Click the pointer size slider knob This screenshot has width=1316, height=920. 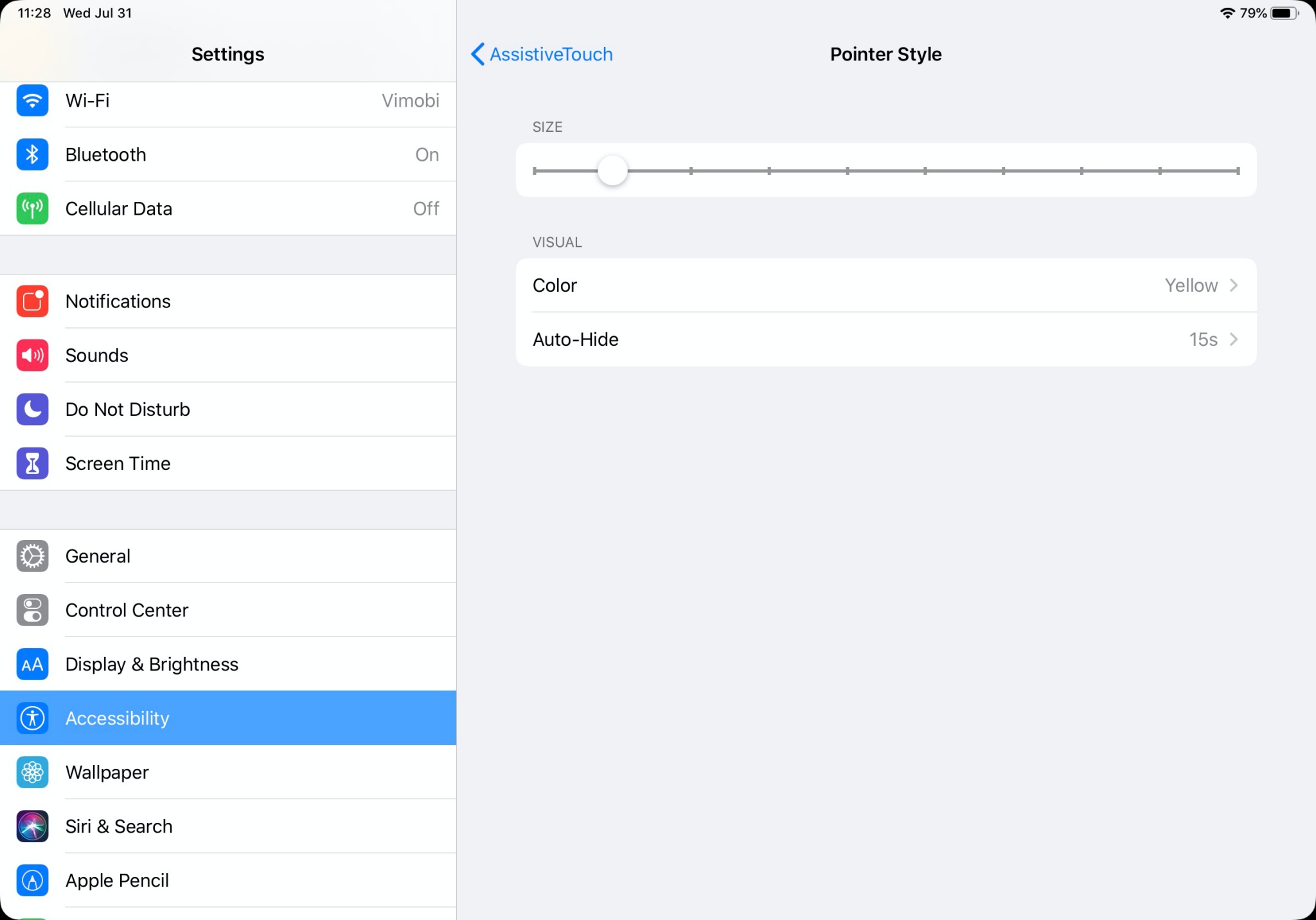(612, 170)
